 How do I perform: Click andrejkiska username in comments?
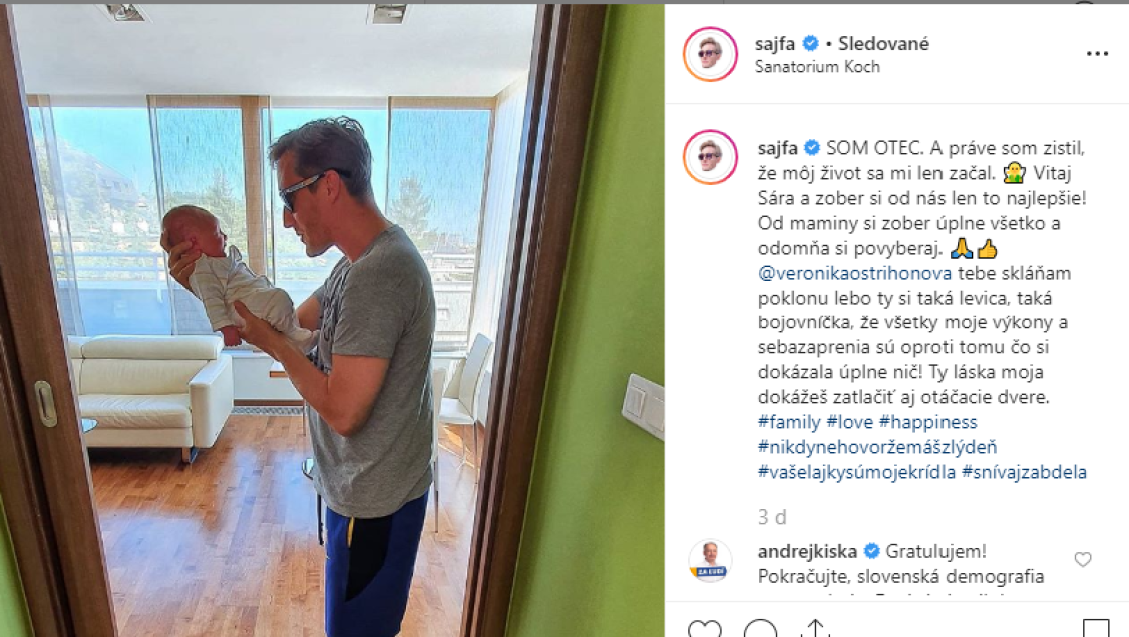[807, 551]
